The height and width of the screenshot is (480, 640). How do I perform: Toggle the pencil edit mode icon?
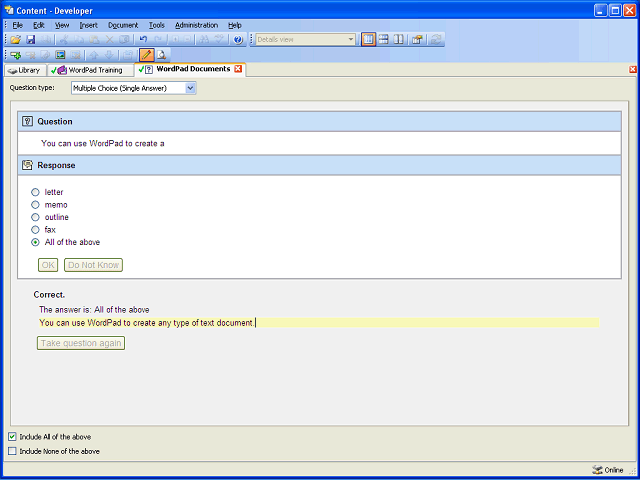(x=147, y=55)
